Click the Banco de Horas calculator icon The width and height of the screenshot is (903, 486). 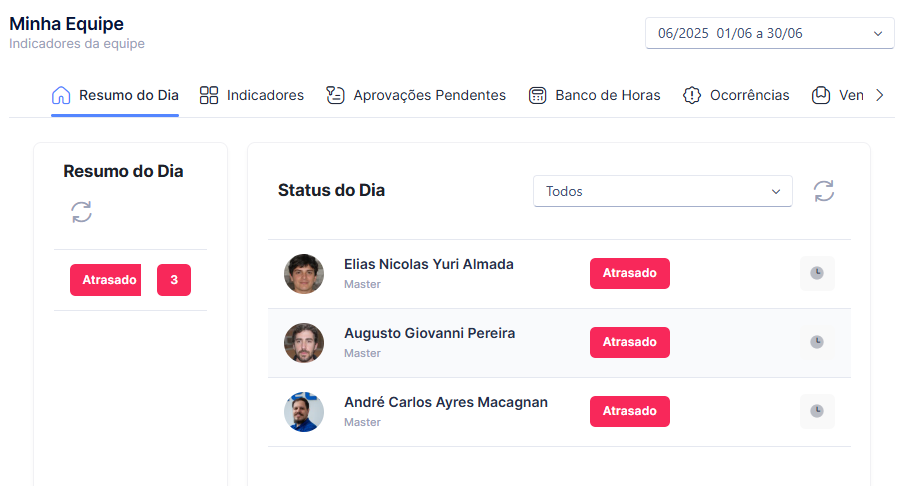point(537,95)
